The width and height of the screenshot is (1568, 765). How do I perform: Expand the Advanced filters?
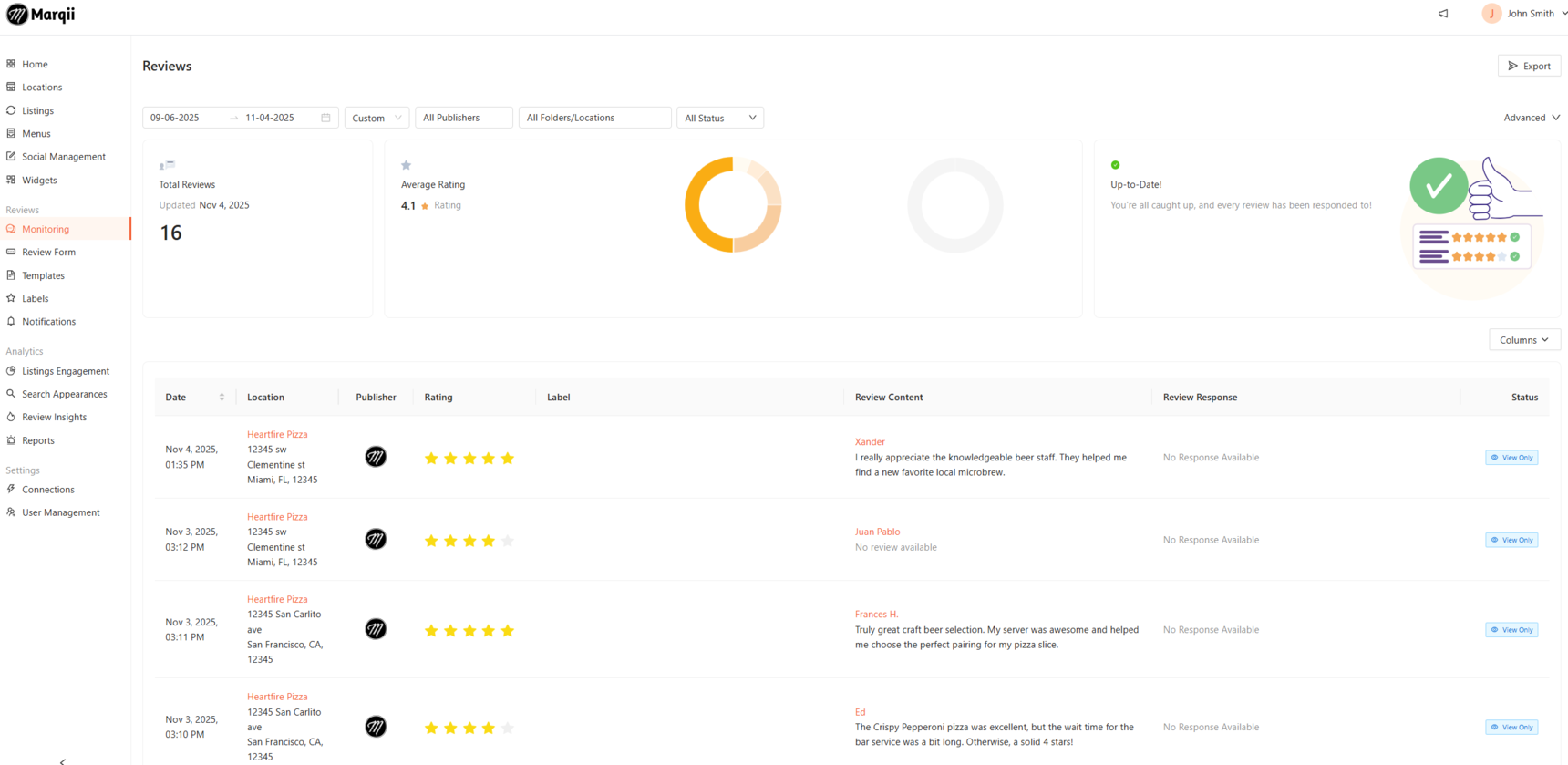1531,118
